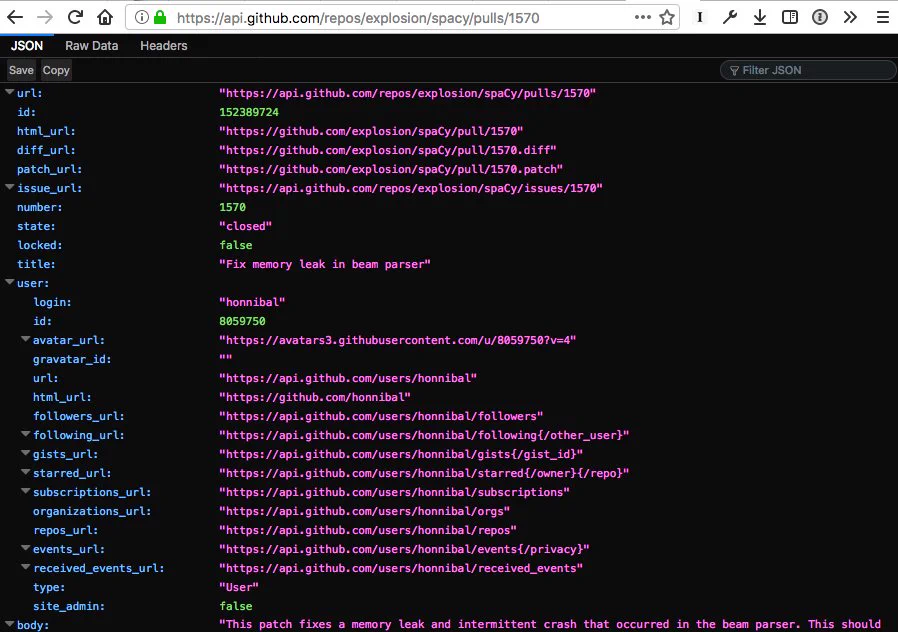This screenshot has height=632, width=898.
Task: Switch to the JSON tab
Action: point(27,46)
